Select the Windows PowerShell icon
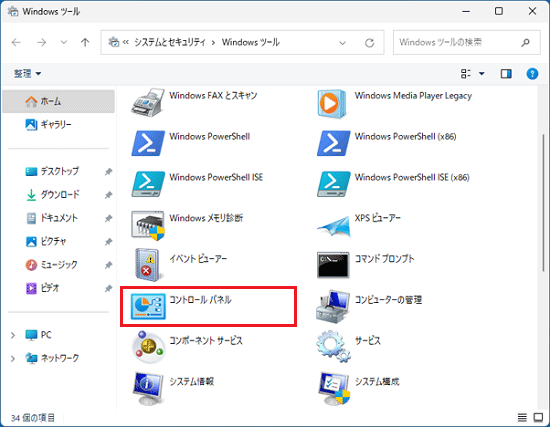This screenshot has width=550, height=427. pos(148,143)
